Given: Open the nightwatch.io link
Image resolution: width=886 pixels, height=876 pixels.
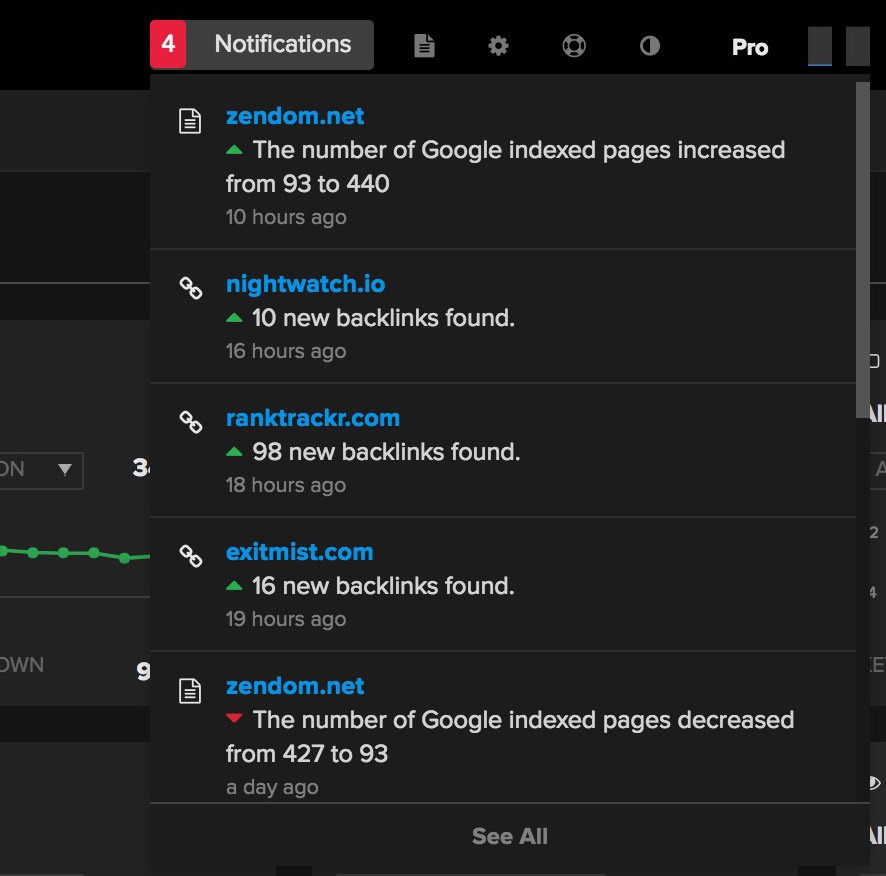Looking at the screenshot, I should pyautogui.click(x=304, y=284).
